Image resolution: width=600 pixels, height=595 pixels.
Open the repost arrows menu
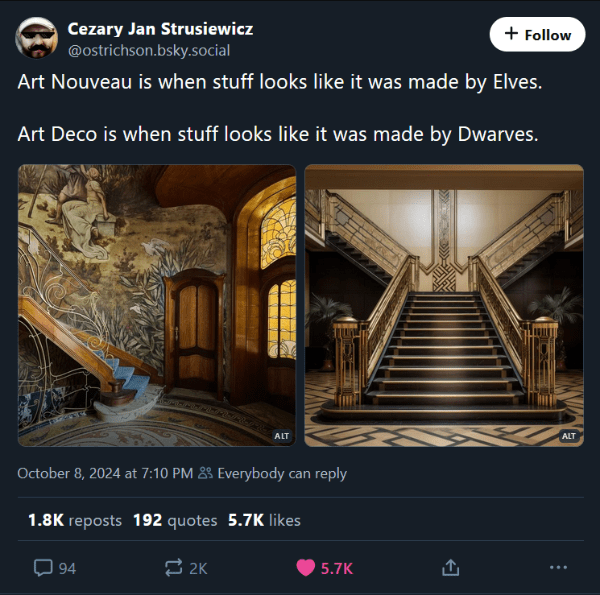[x=173, y=567]
